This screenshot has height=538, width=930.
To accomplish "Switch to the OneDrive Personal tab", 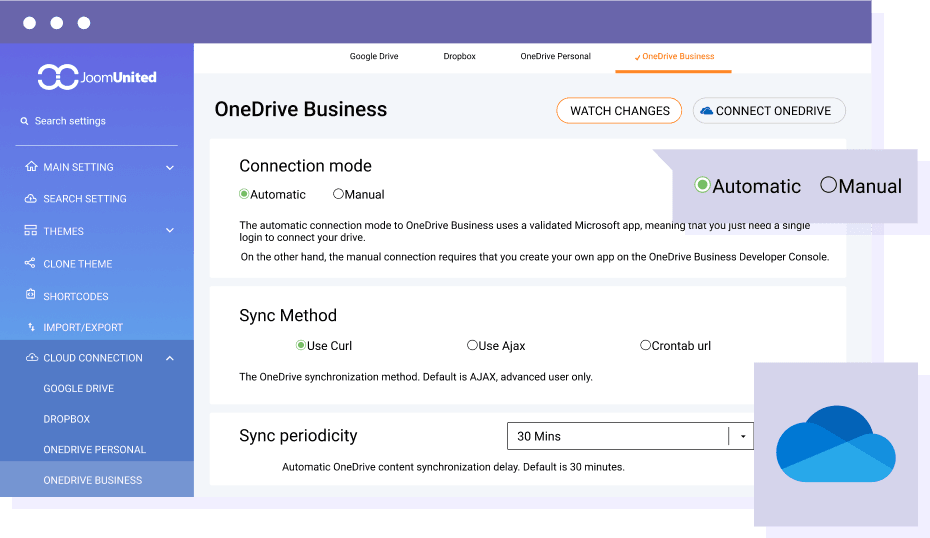I will [555, 57].
